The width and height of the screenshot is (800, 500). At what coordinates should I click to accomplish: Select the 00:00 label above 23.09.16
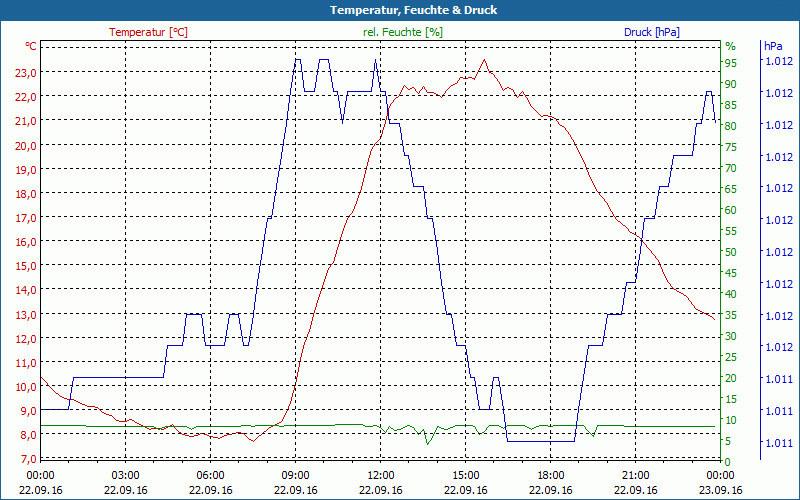[720, 476]
